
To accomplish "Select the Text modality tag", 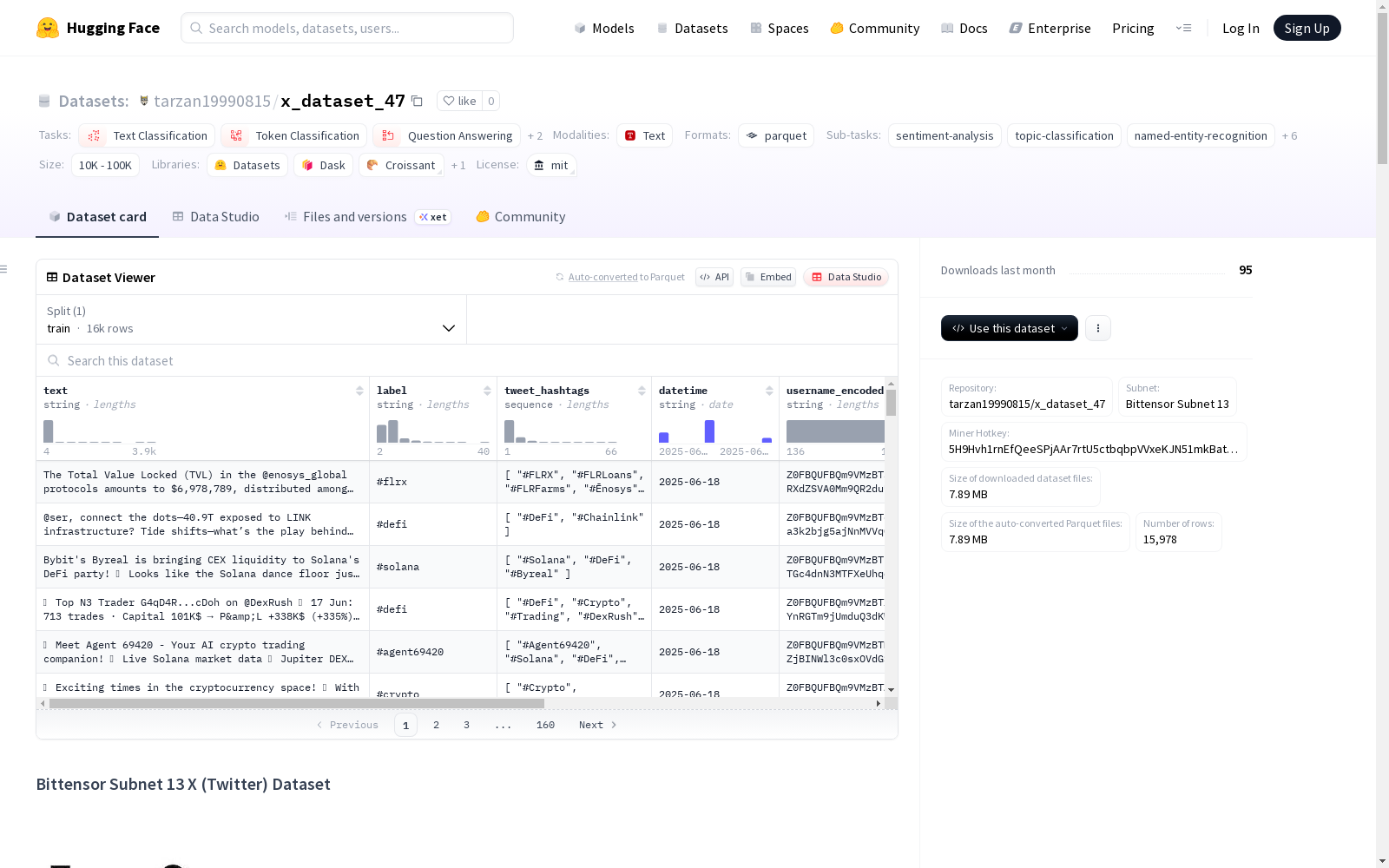I will pyautogui.click(x=645, y=135).
